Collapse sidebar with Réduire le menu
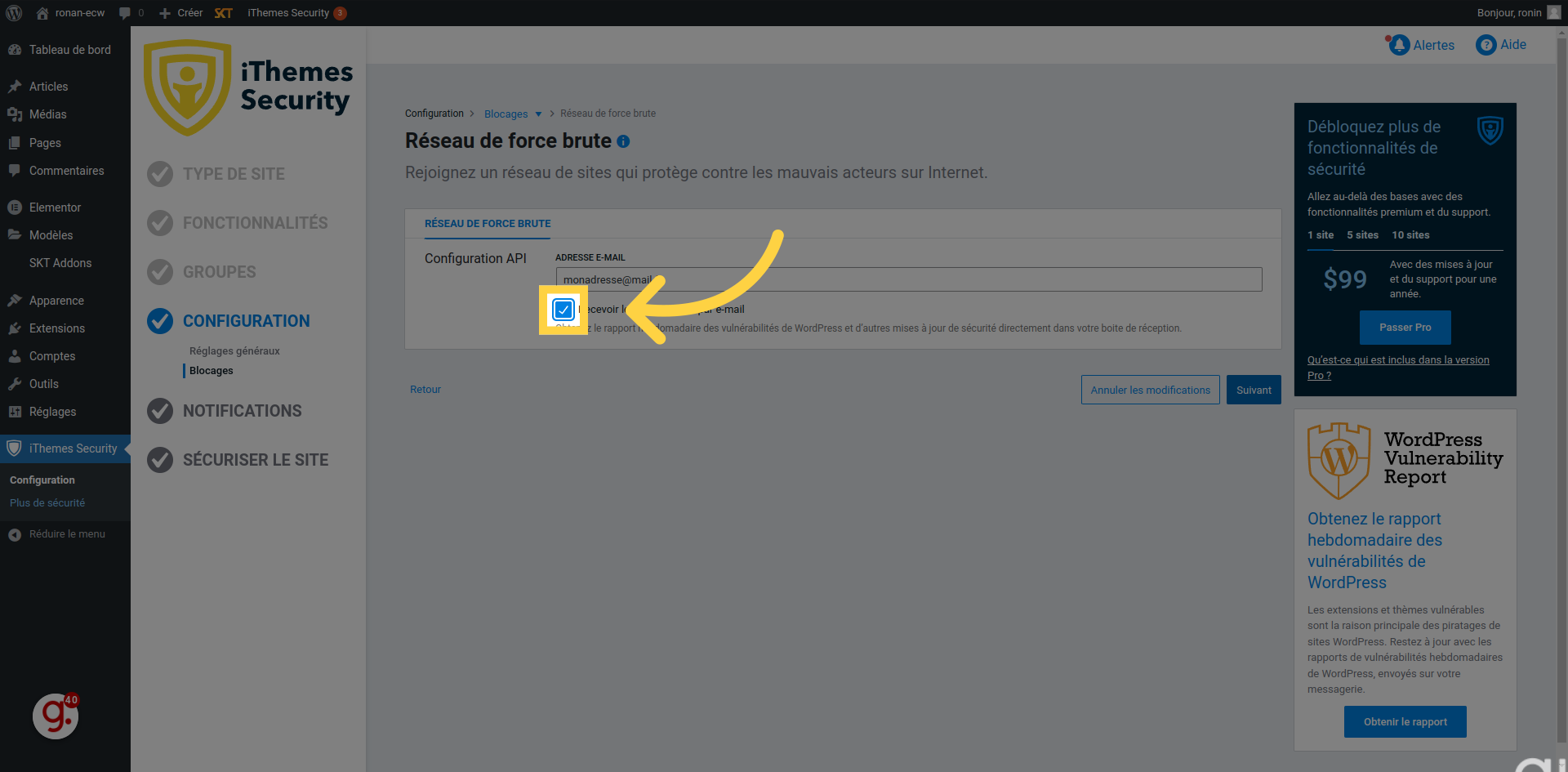The width and height of the screenshot is (1568, 772). [57, 534]
